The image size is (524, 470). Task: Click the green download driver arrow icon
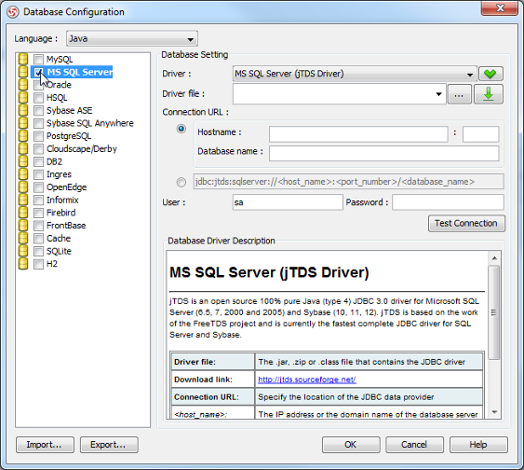point(489,94)
